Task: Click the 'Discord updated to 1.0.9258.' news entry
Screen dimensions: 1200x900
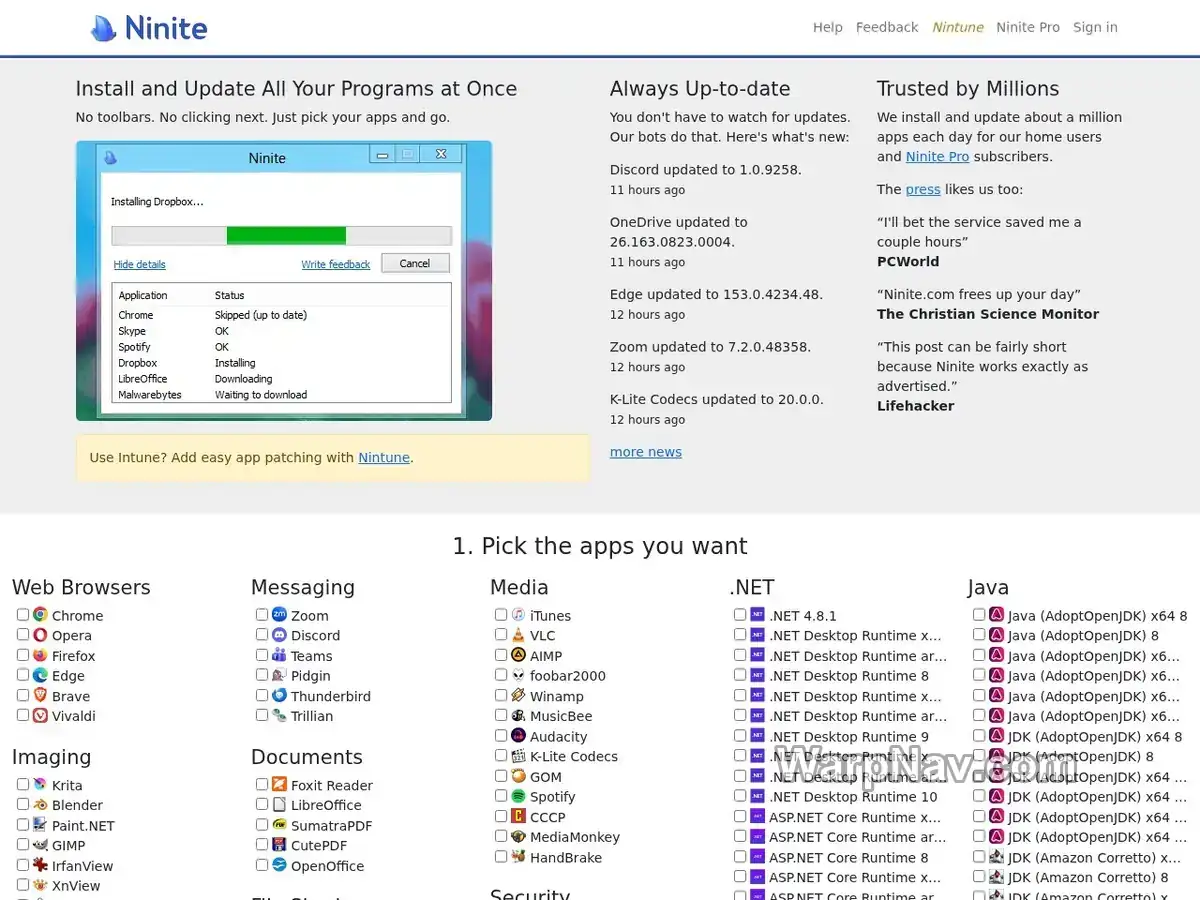Action: (706, 170)
